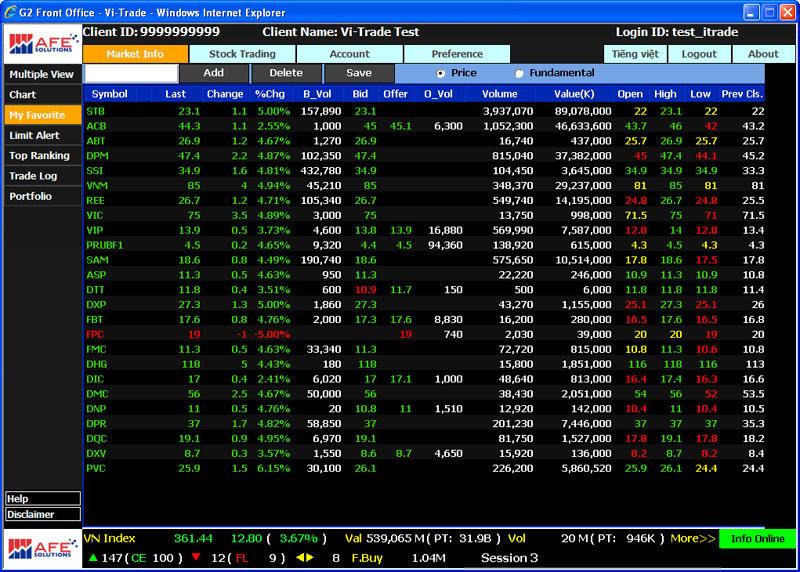The image size is (800, 572).
Task: Open the Market Info tab
Action: tap(135, 54)
